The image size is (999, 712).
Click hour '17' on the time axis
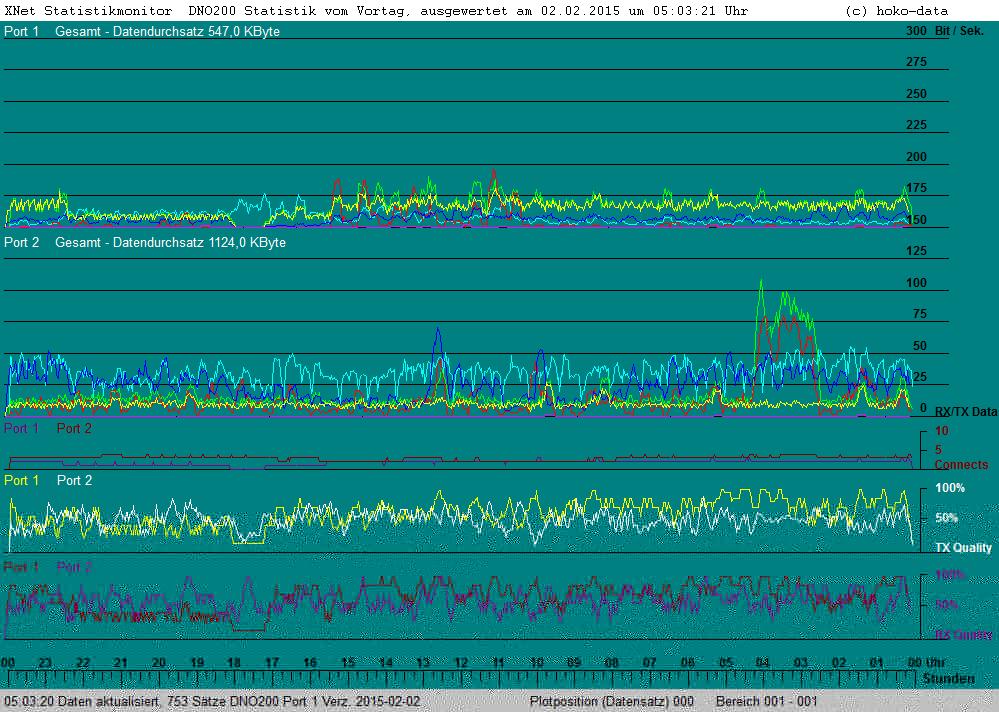[272, 662]
